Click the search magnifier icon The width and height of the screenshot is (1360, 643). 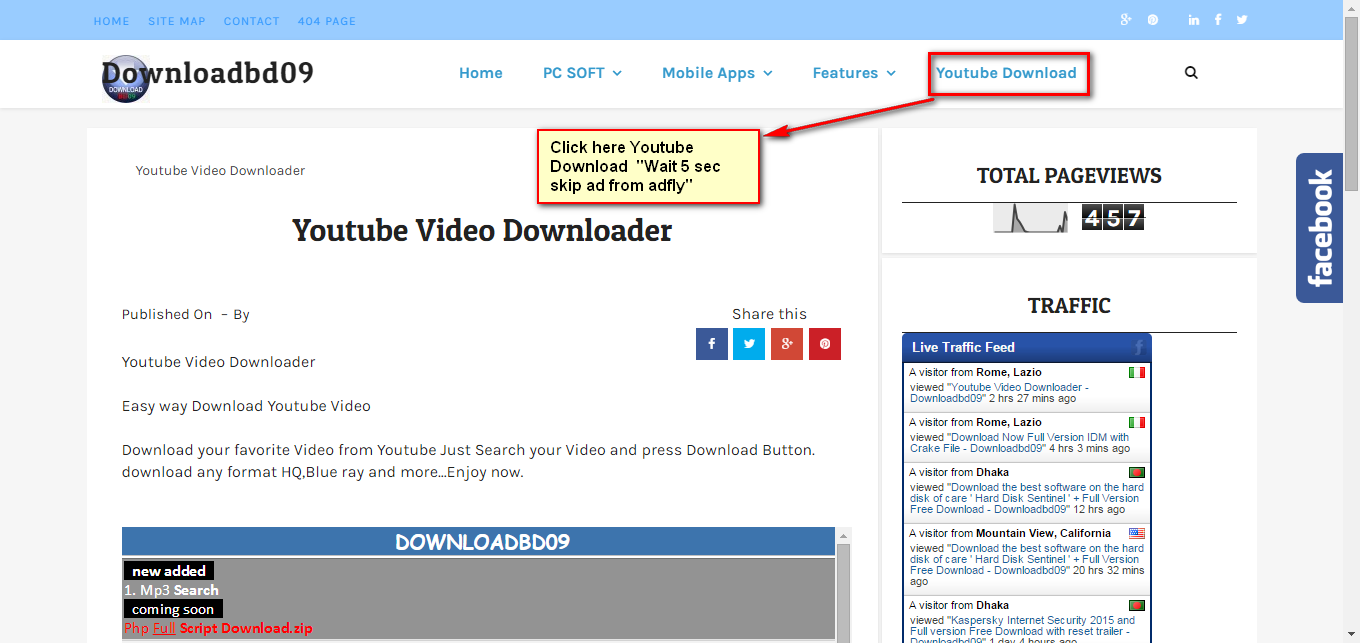(x=1191, y=73)
